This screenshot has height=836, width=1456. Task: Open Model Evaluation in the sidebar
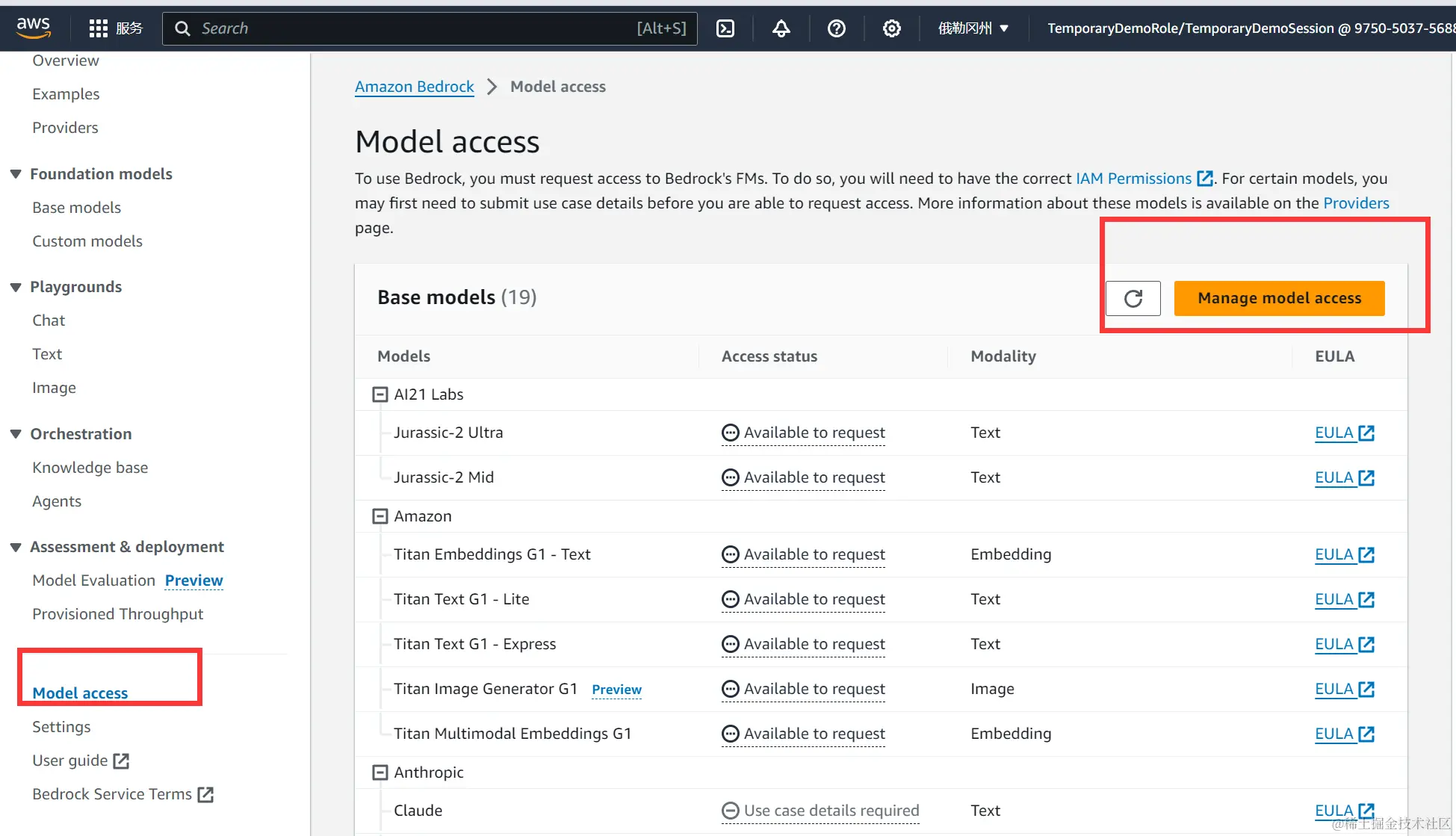tap(93, 580)
